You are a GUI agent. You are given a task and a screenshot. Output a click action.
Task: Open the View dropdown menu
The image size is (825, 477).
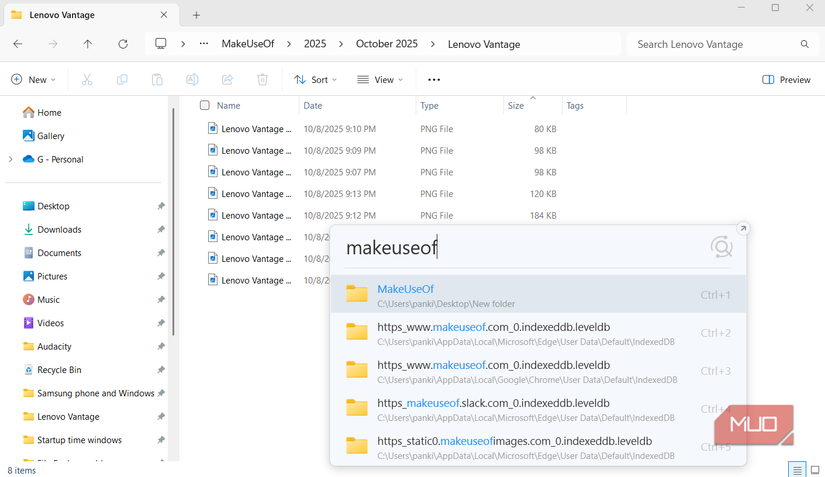380,79
